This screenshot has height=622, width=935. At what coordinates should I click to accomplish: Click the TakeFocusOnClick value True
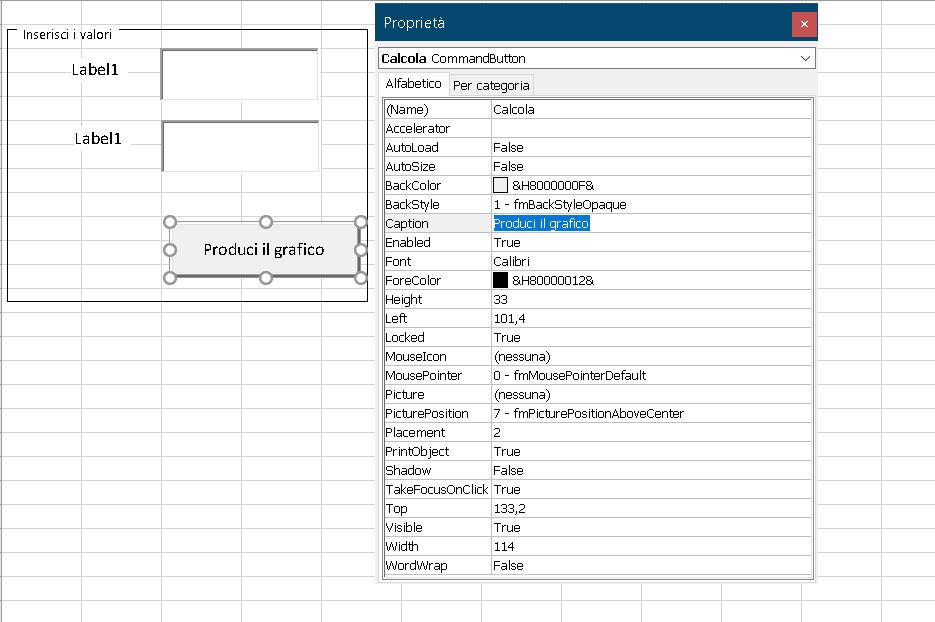651,490
